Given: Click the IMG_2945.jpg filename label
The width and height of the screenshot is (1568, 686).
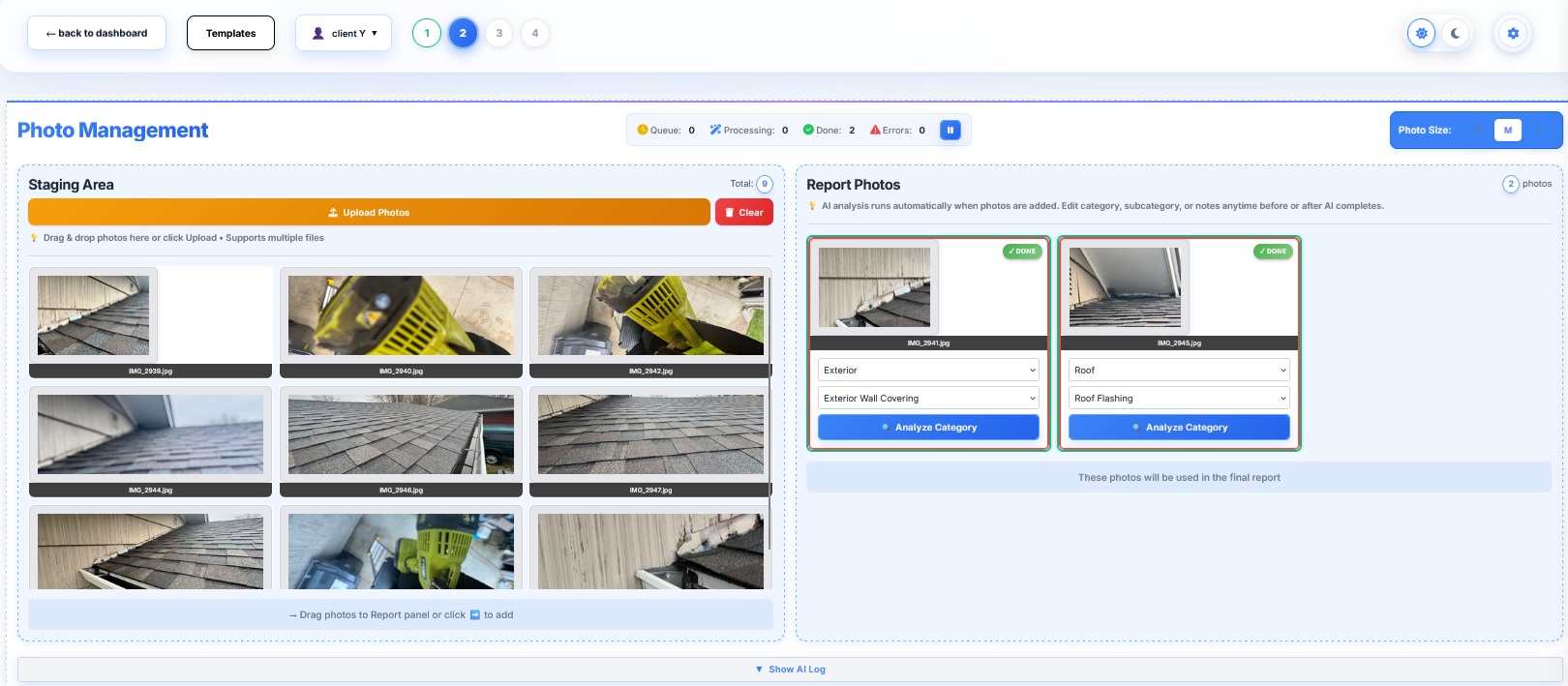Looking at the screenshot, I should click(x=1179, y=343).
